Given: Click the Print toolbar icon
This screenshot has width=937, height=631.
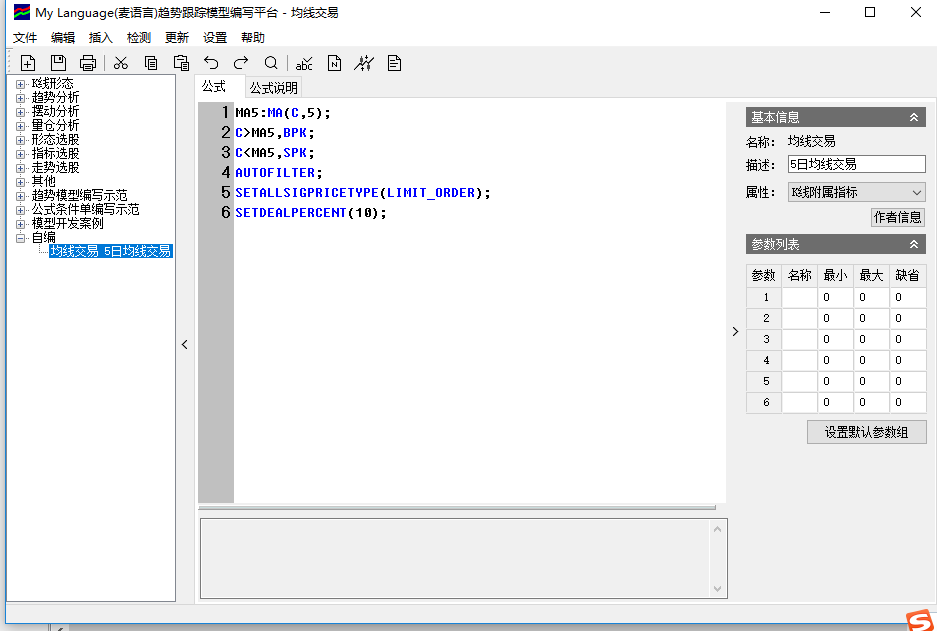Looking at the screenshot, I should click(88, 63).
